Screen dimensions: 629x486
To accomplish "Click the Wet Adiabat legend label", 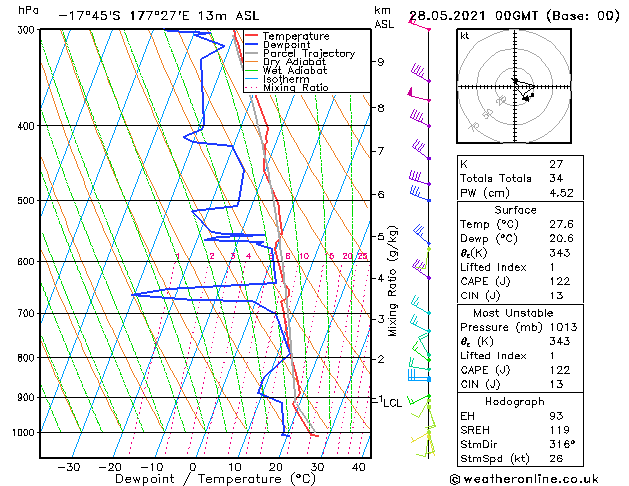I will tap(295, 70).
